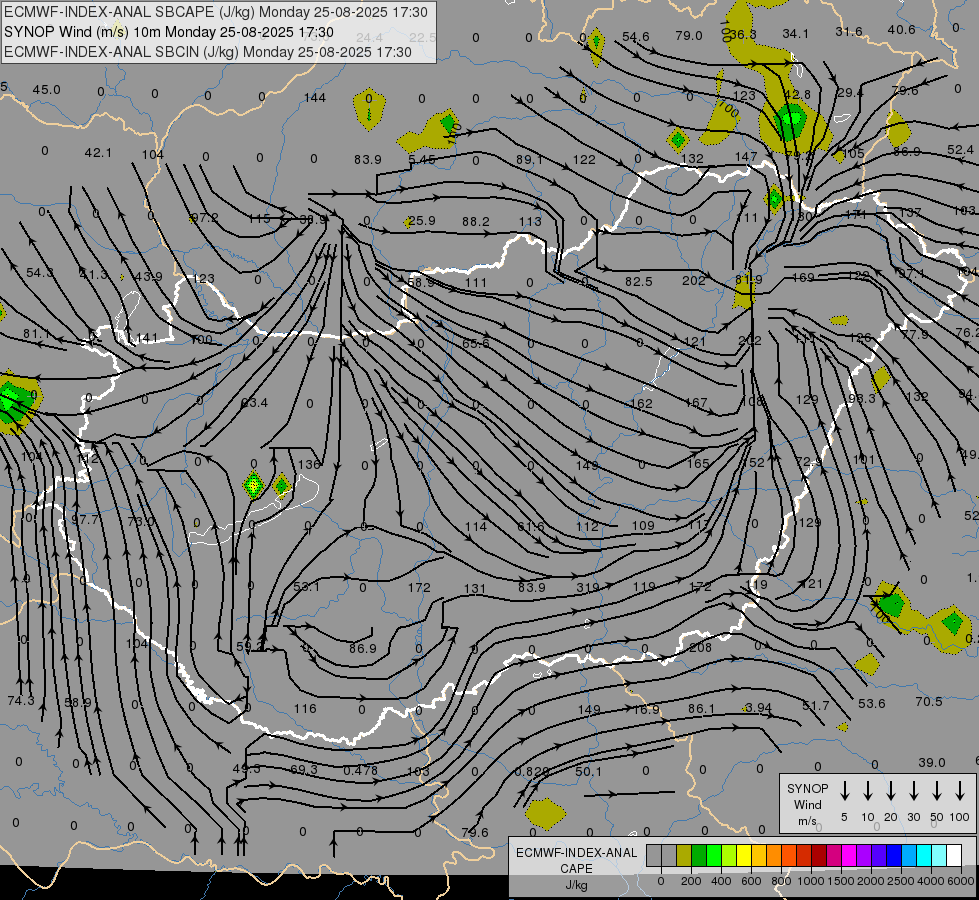Click the 5 m/s wind arrow in legend
Image resolution: width=979 pixels, height=900 pixels.
click(844, 791)
